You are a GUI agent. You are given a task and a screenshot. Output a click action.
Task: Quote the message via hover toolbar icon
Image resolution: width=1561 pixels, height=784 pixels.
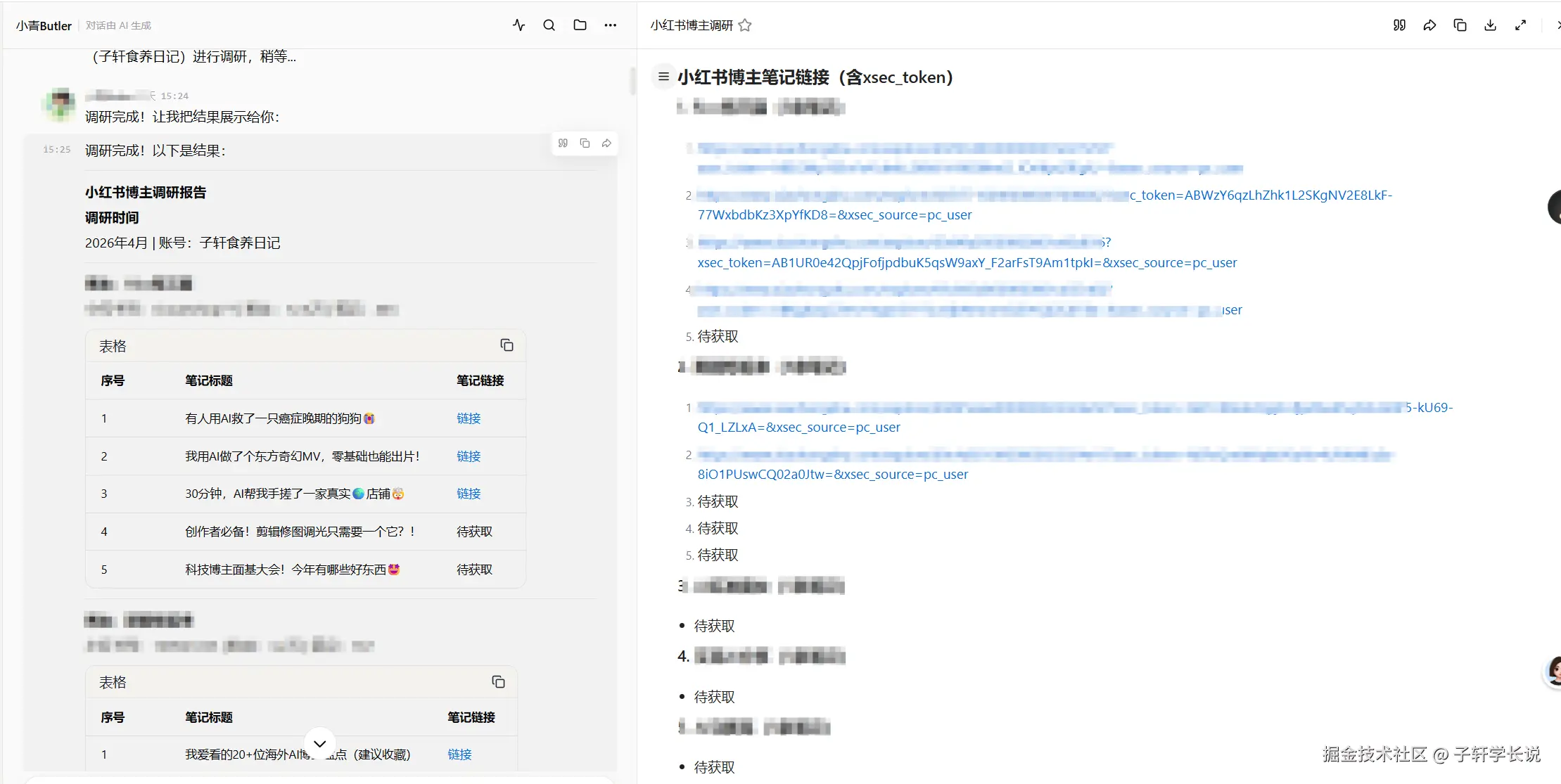563,143
